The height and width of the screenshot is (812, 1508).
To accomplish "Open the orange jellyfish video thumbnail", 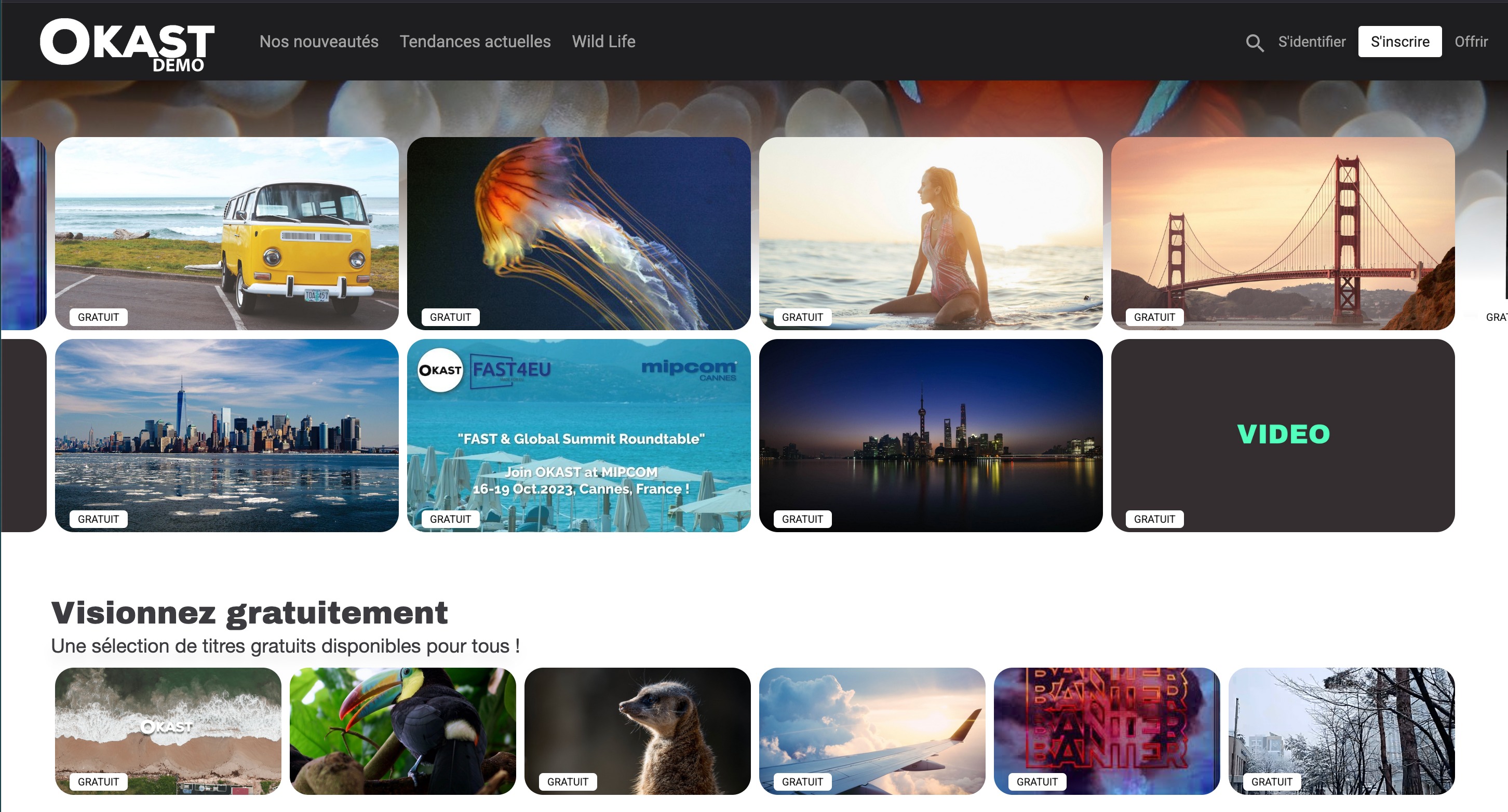I will pos(578,233).
